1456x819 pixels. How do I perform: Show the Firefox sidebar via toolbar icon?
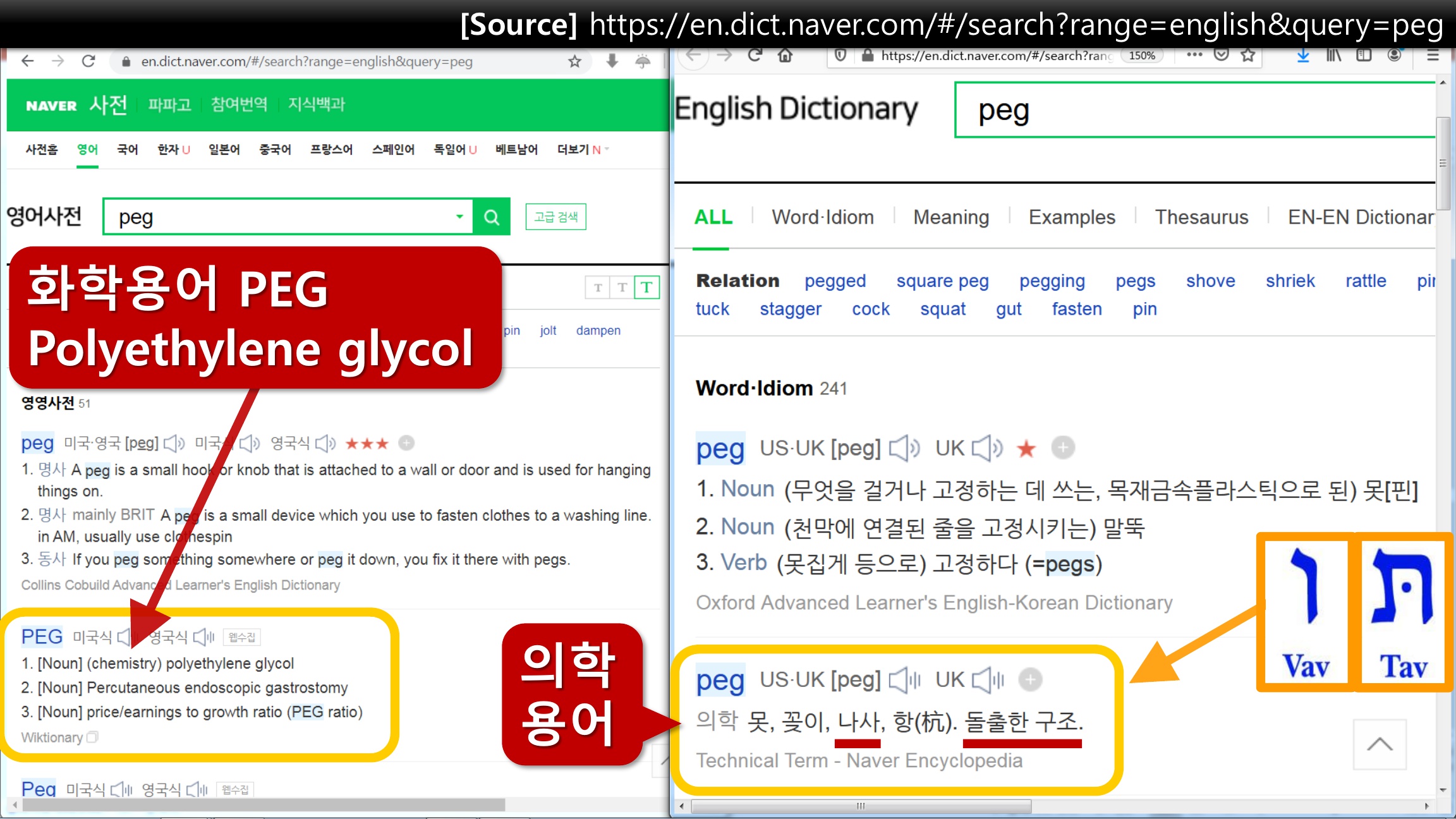[x=1364, y=56]
